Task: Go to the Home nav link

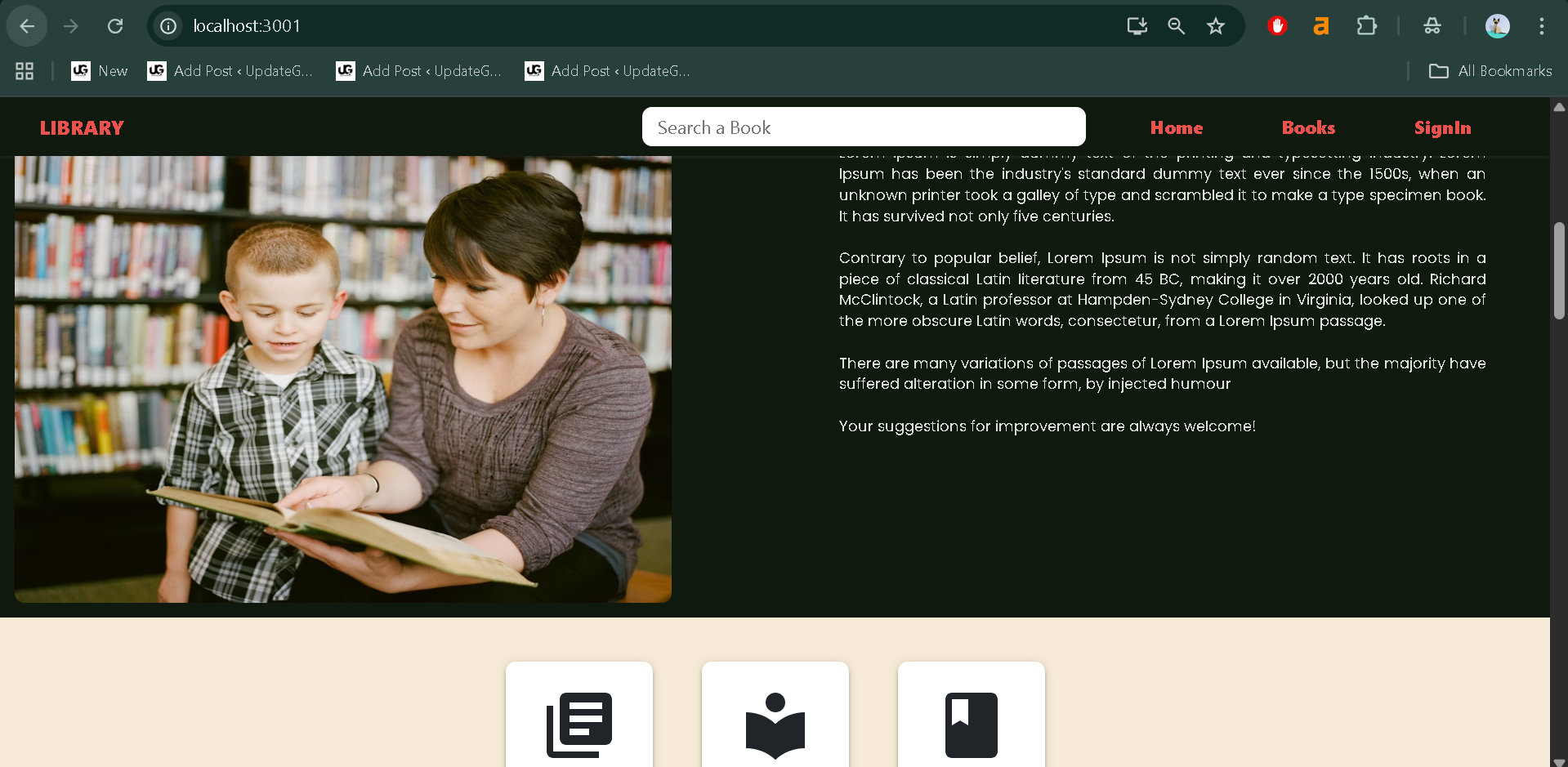Action: point(1176,127)
